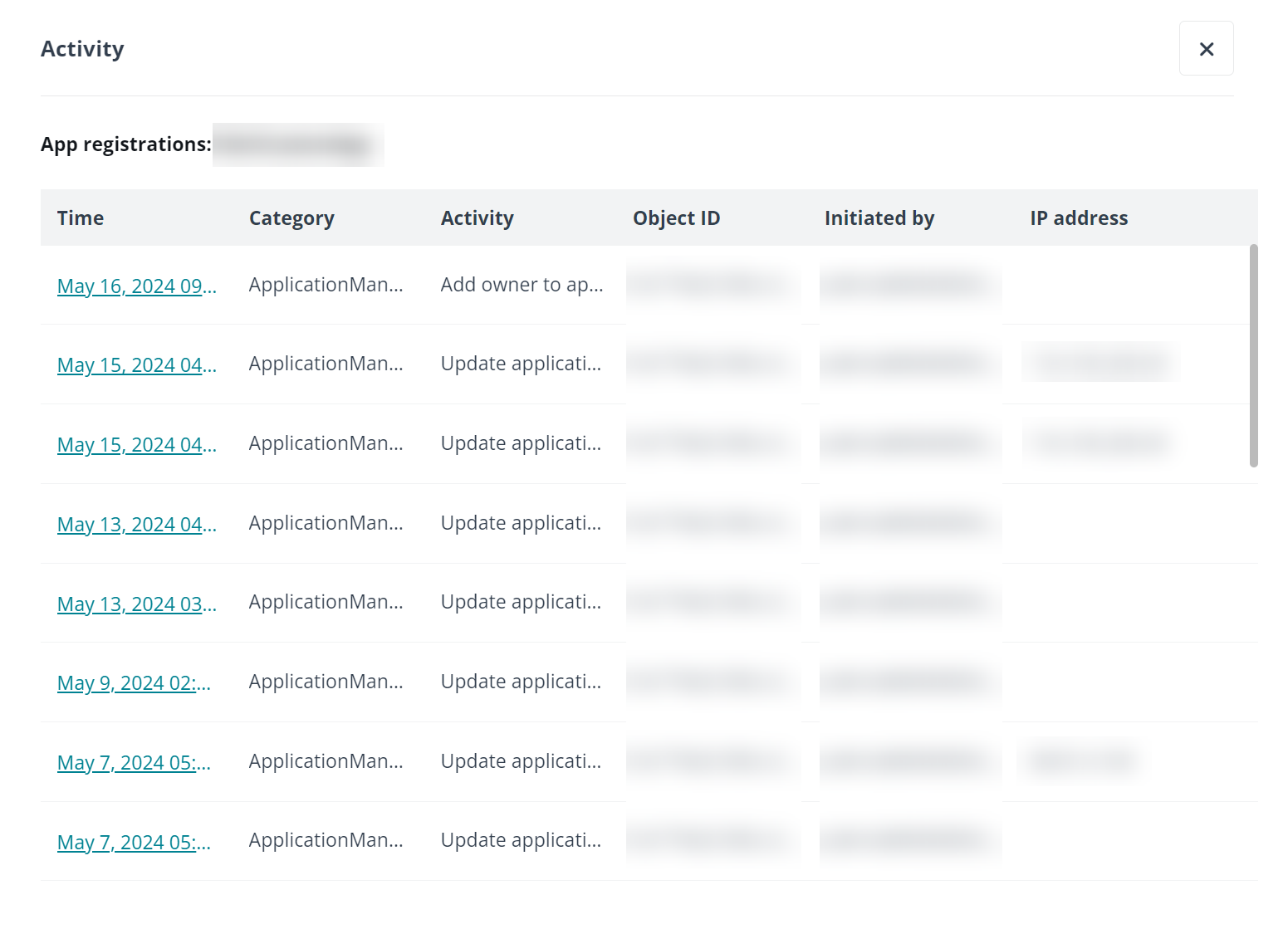
Task: Click the Category column header
Action: (x=291, y=218)
